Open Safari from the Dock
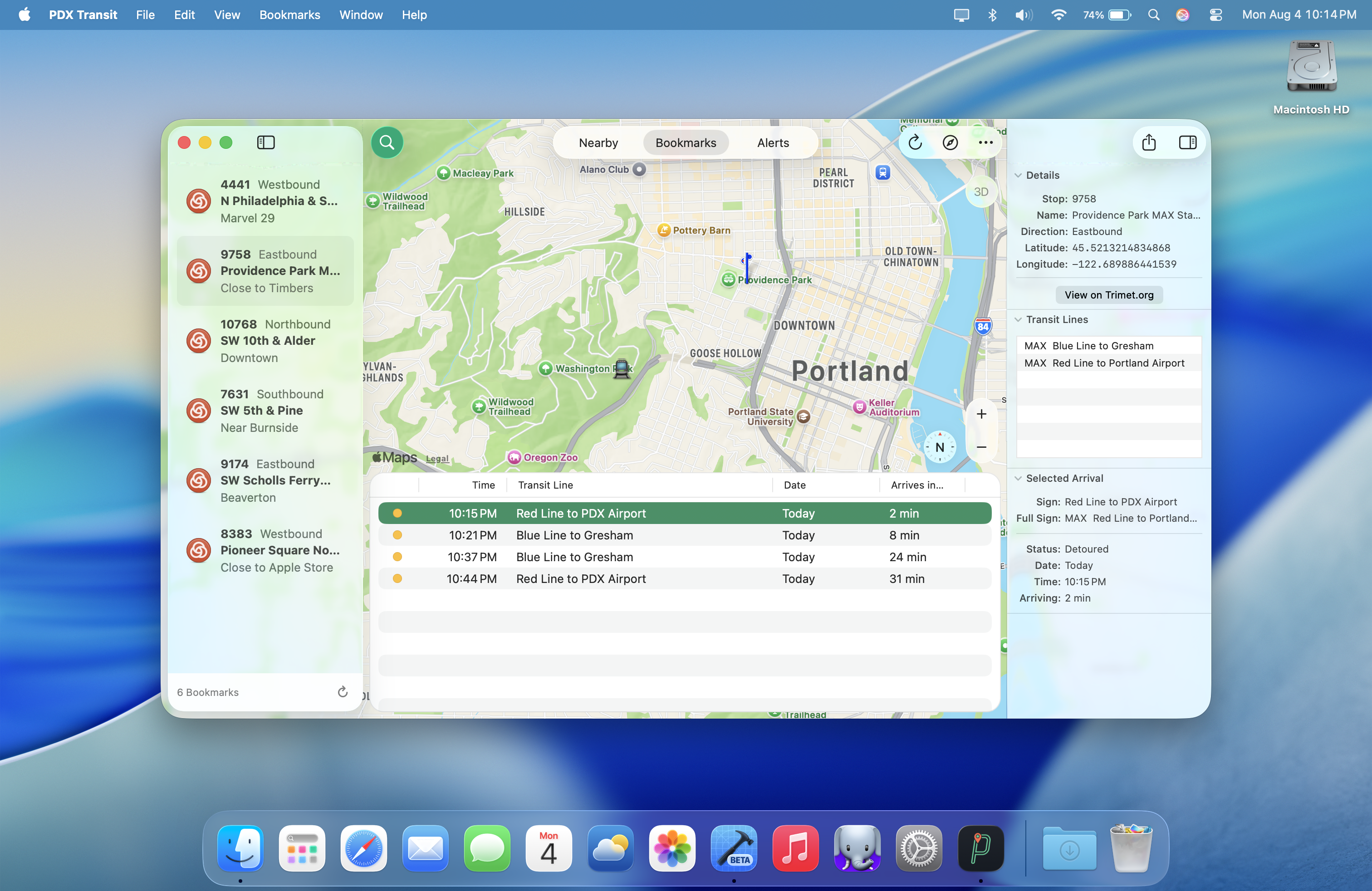Screen dimensions: 1372x891 click(364, 848)
